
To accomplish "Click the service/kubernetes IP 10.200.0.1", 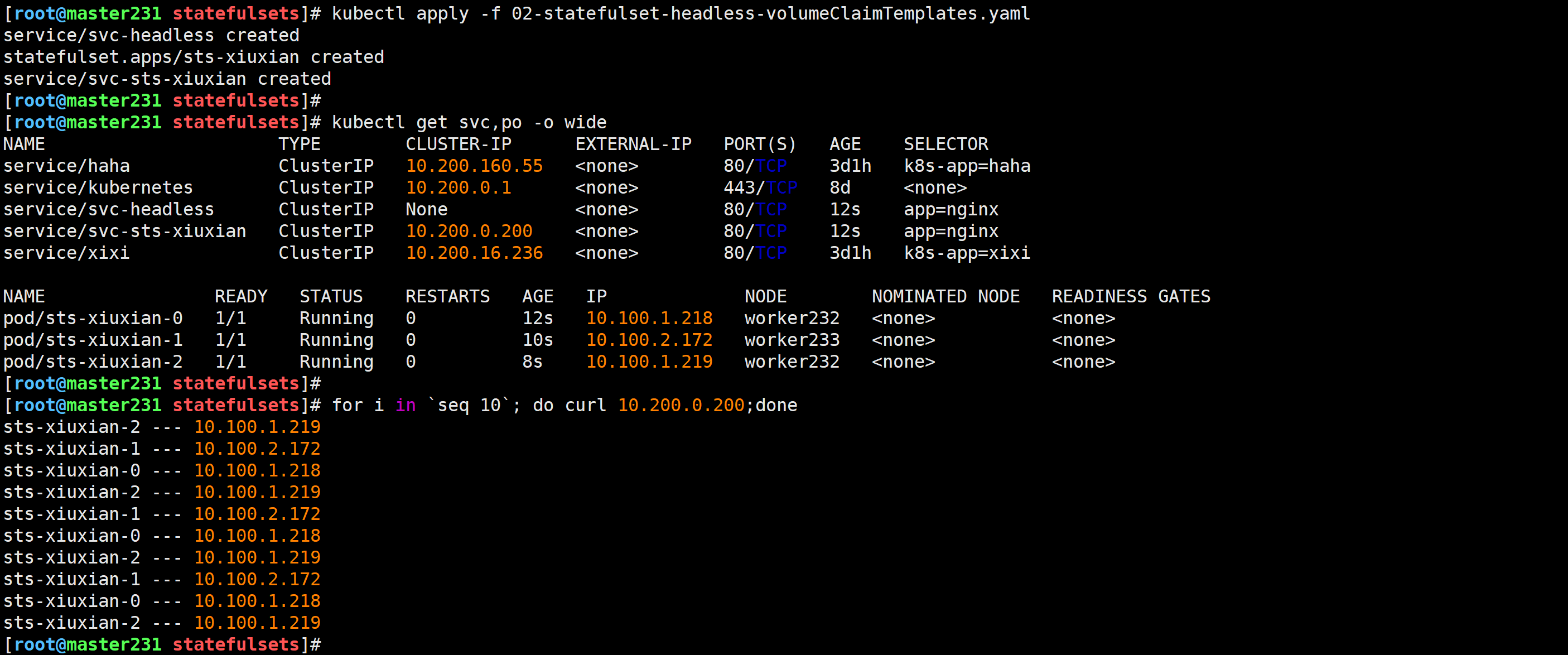I will pyautogui.click(x=459, y=187).
